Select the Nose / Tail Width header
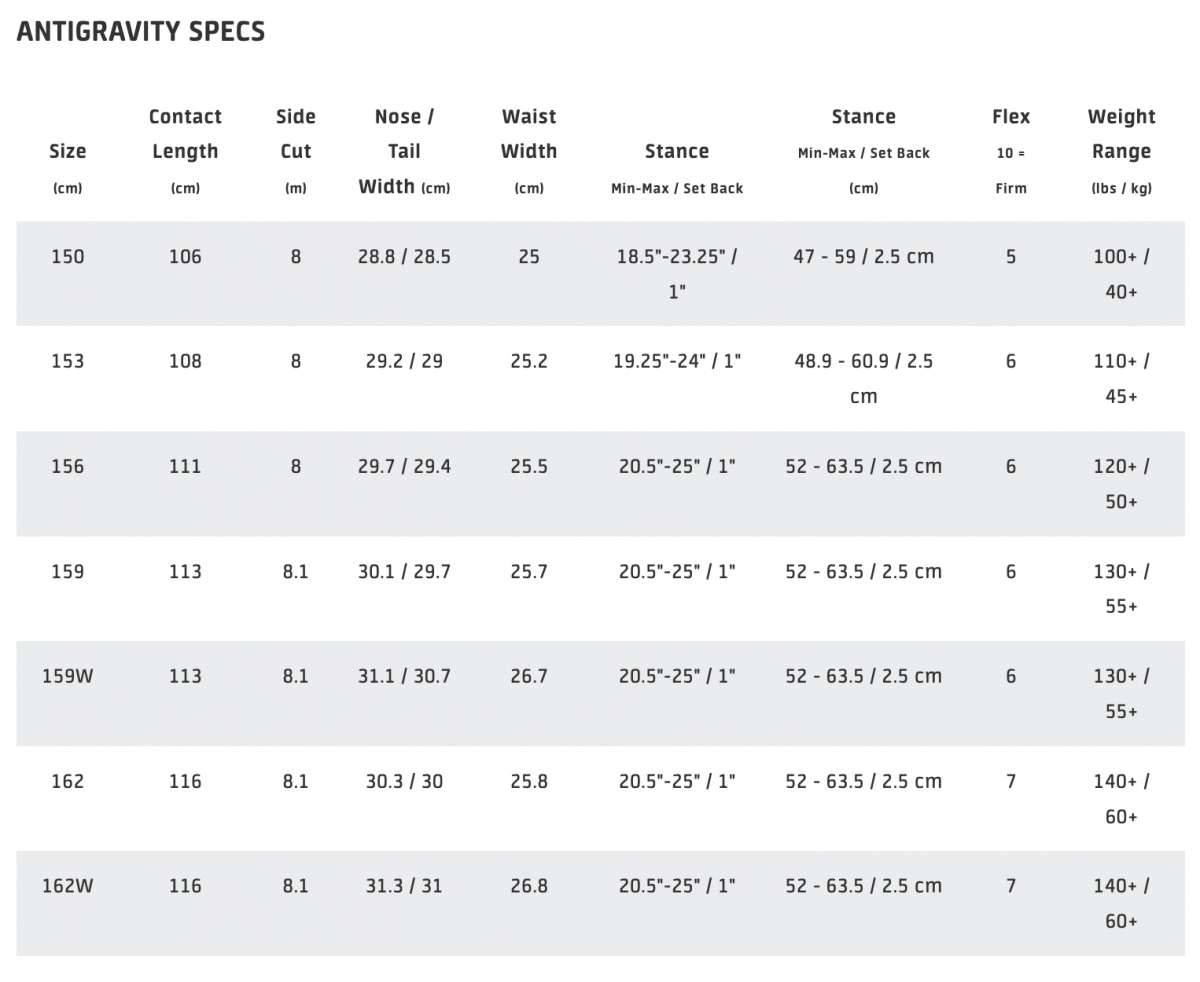 pos(404,151)
